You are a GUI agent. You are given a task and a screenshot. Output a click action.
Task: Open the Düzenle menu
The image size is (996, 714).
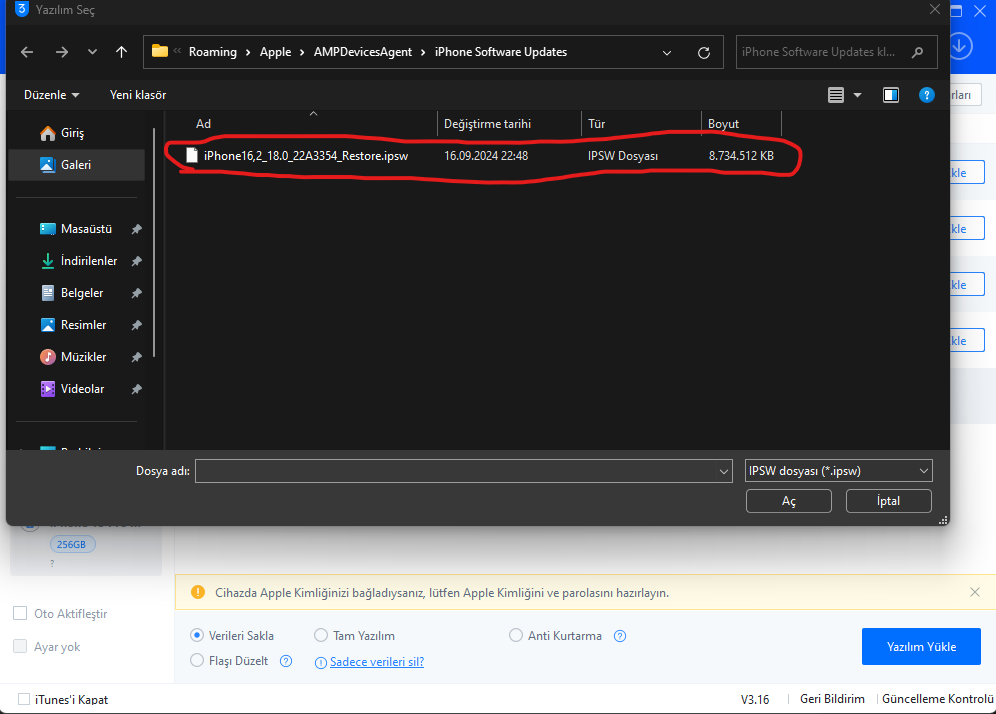51,95
